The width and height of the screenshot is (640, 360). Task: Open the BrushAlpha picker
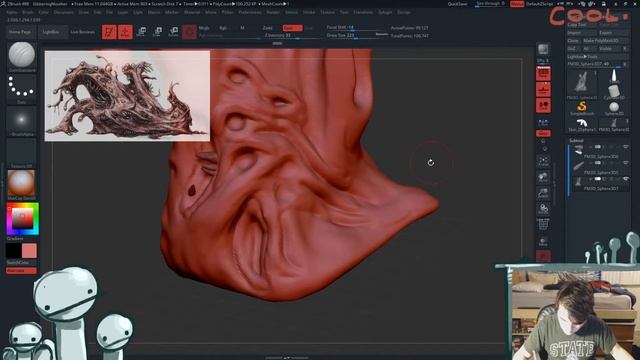[22, 121]
